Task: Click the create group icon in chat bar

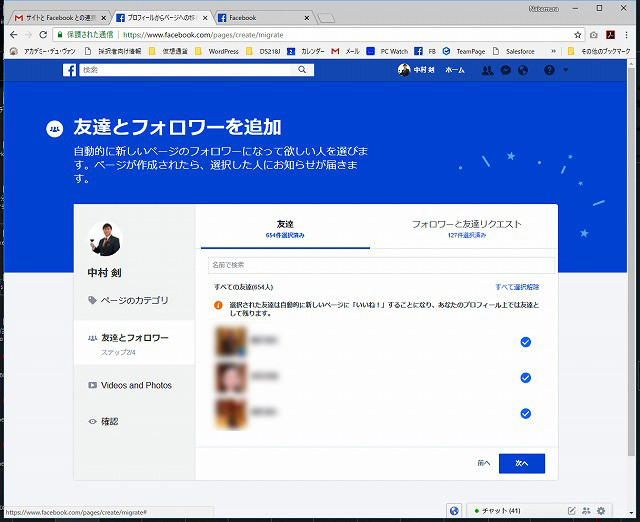Action: point(586,511)
